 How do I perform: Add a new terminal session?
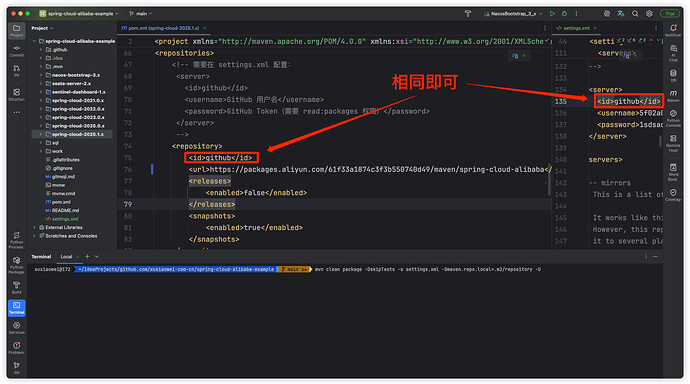(87, 256)
